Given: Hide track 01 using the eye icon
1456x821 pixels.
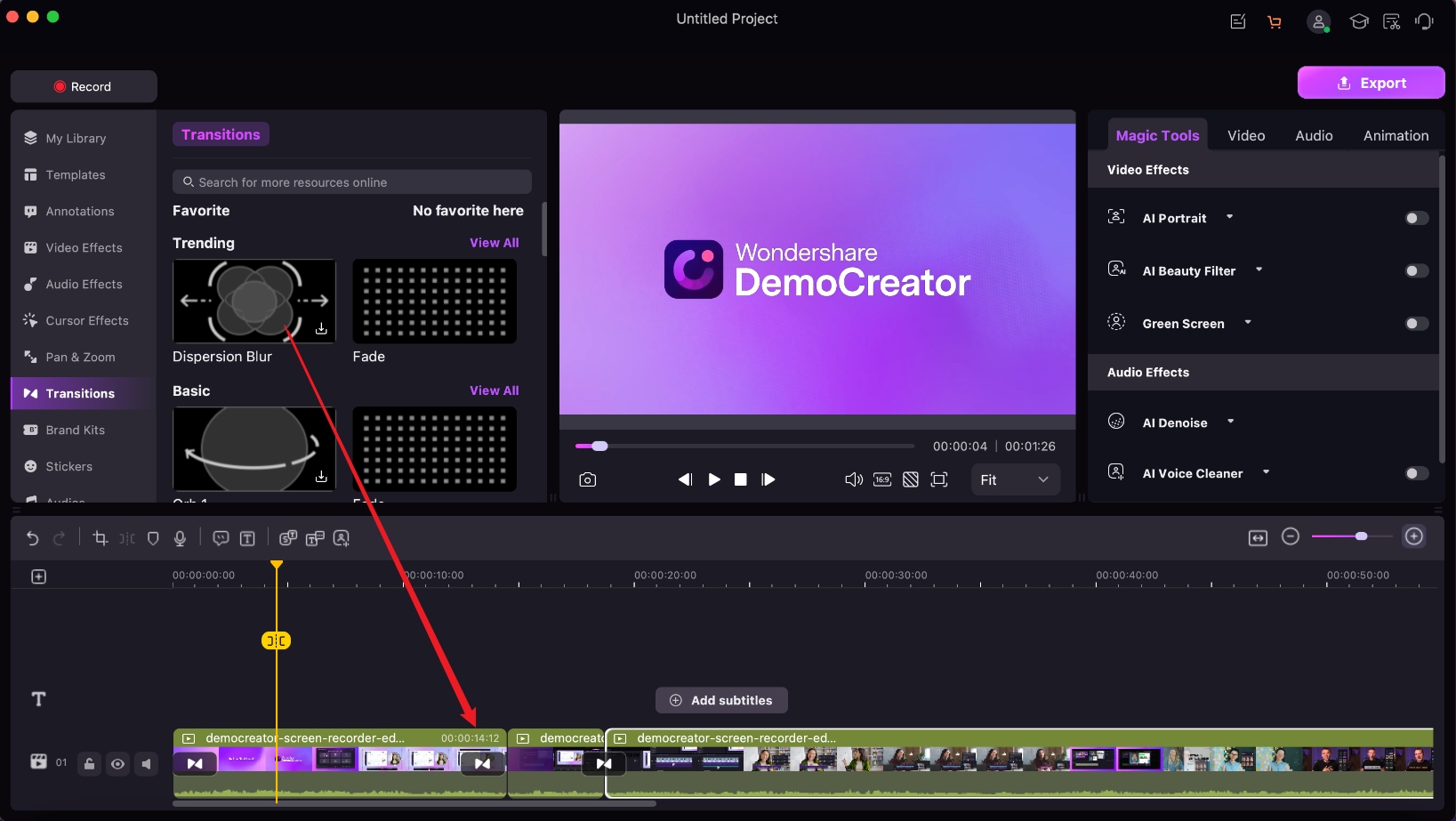Looking at the screenshot, I should (117, 763).
